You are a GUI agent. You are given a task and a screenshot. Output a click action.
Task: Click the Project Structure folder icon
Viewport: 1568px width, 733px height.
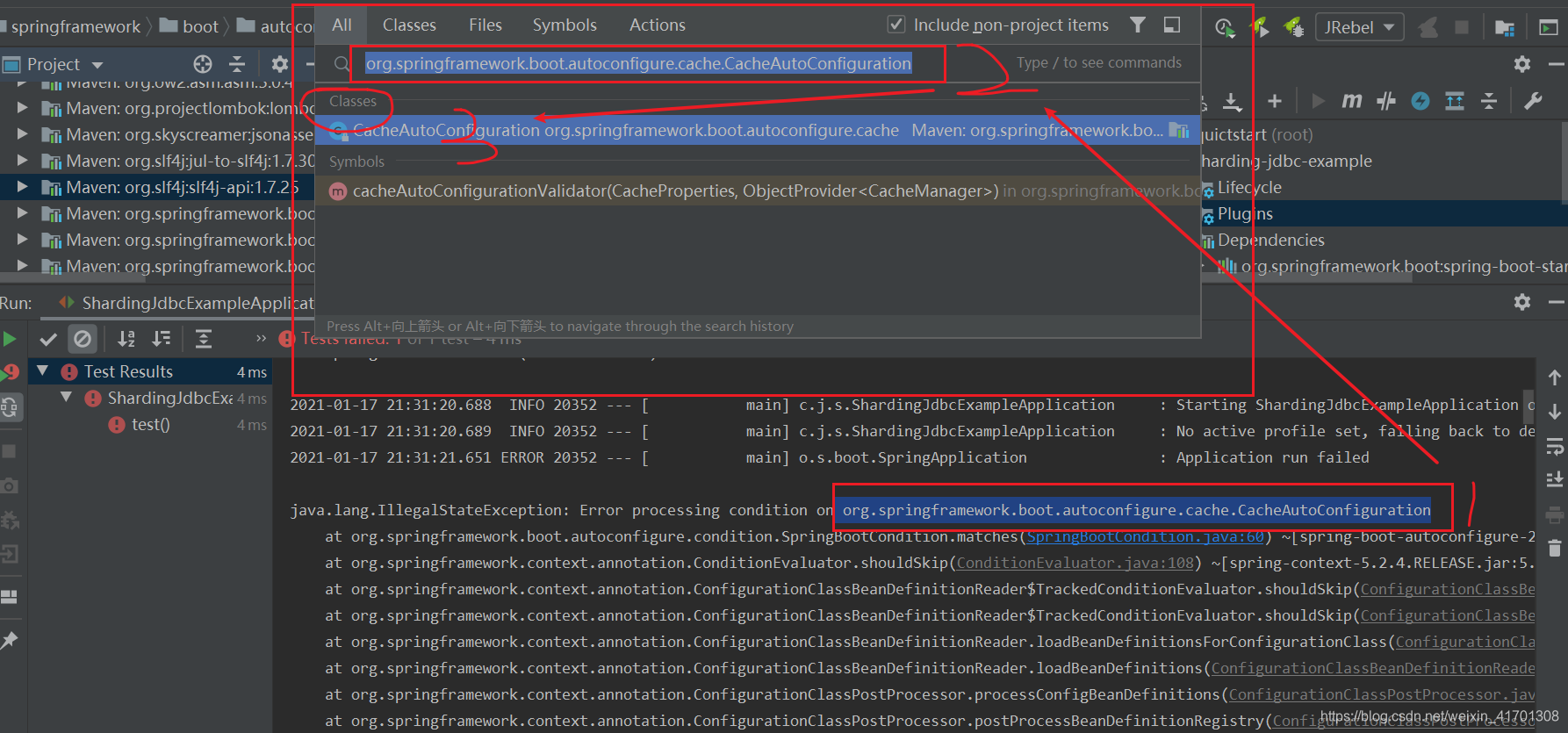[x=1505, y=28]
